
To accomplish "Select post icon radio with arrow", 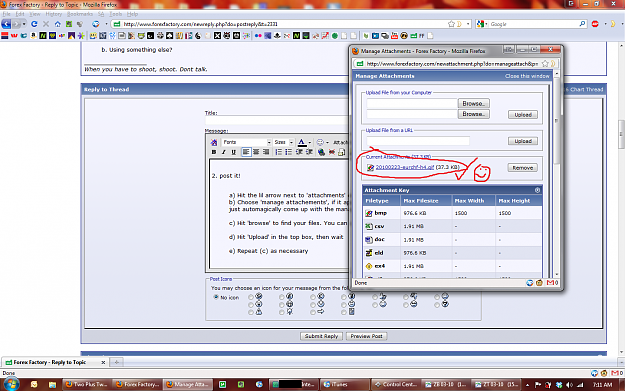I will tap(313, 312).
